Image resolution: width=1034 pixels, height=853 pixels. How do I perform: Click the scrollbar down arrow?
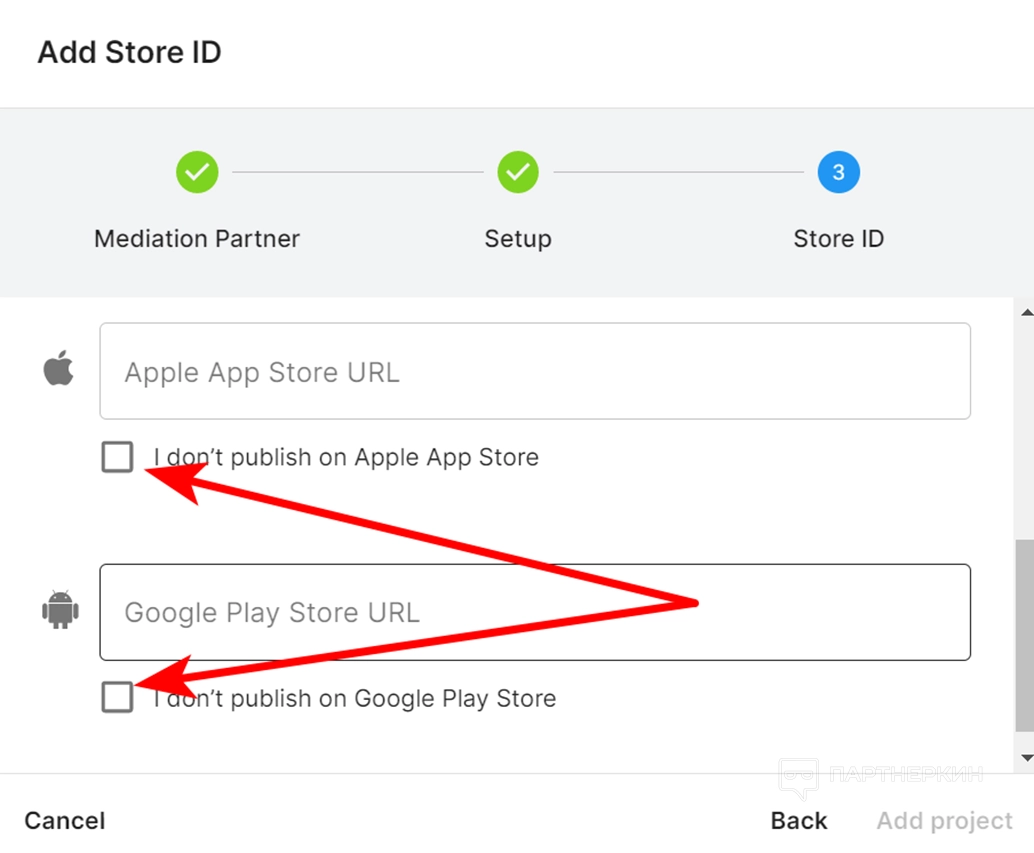(x=1024, y=757)
